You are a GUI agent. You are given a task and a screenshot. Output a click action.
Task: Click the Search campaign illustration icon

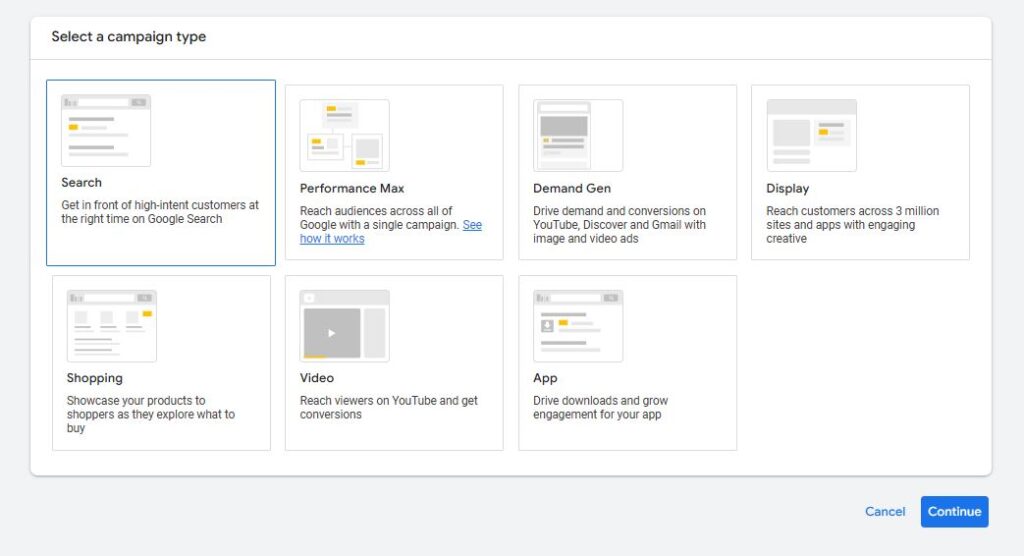(105, 130)
